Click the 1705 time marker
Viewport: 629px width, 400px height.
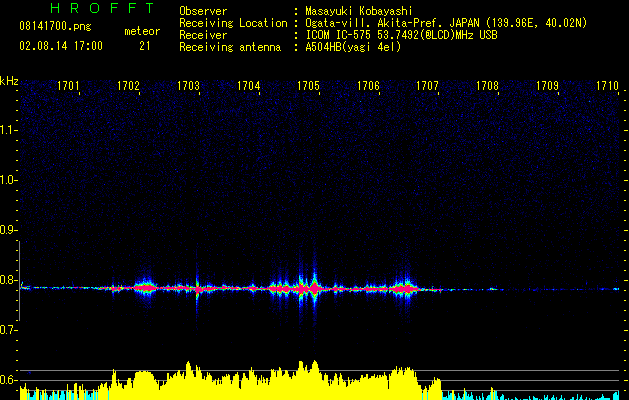pyautogui.click(x=308, y=86)
